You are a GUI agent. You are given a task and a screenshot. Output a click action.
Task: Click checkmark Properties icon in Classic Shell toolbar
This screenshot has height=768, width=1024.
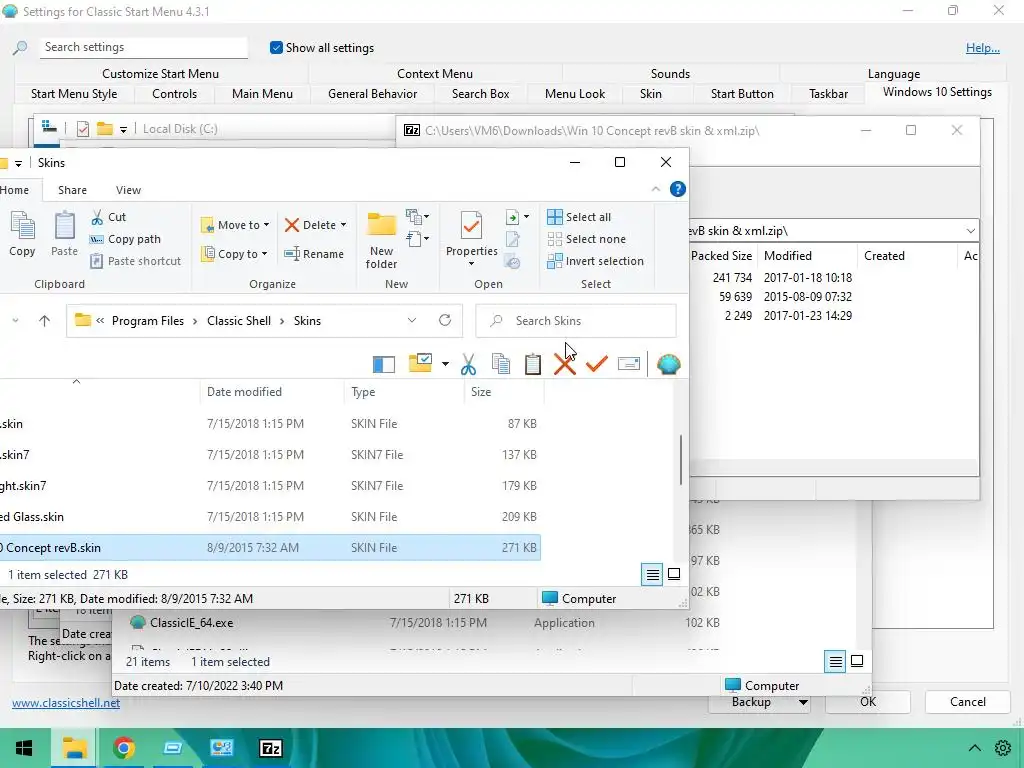click(x=596, y=364)
